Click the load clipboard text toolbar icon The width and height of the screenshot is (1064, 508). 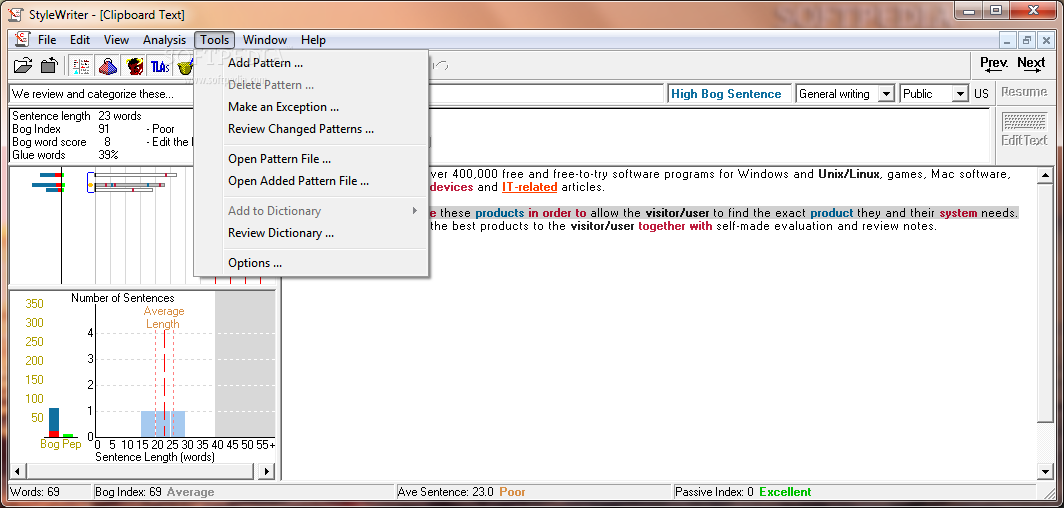point(49,66)
